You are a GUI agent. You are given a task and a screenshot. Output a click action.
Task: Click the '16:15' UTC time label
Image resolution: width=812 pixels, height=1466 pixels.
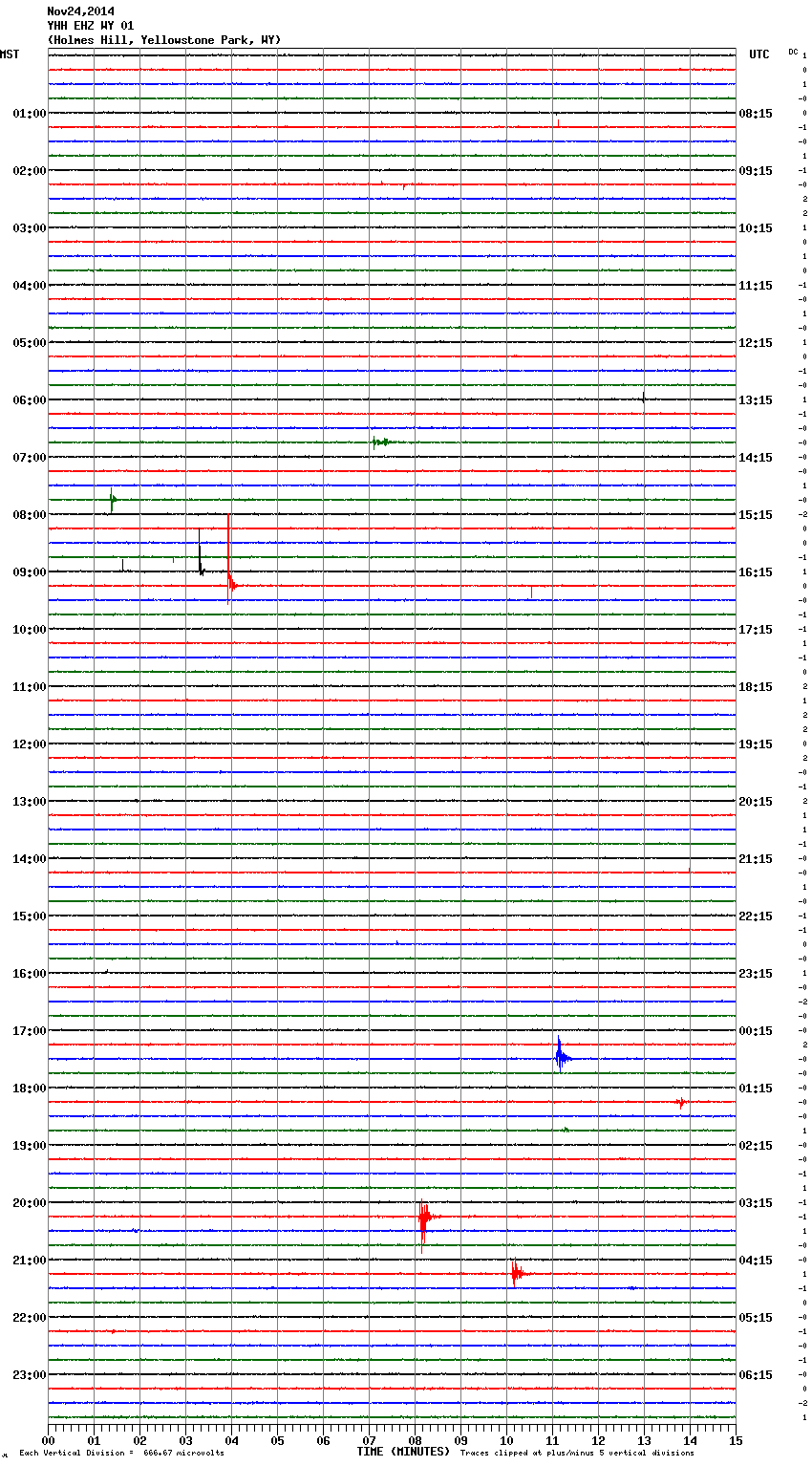click(756, 572)
